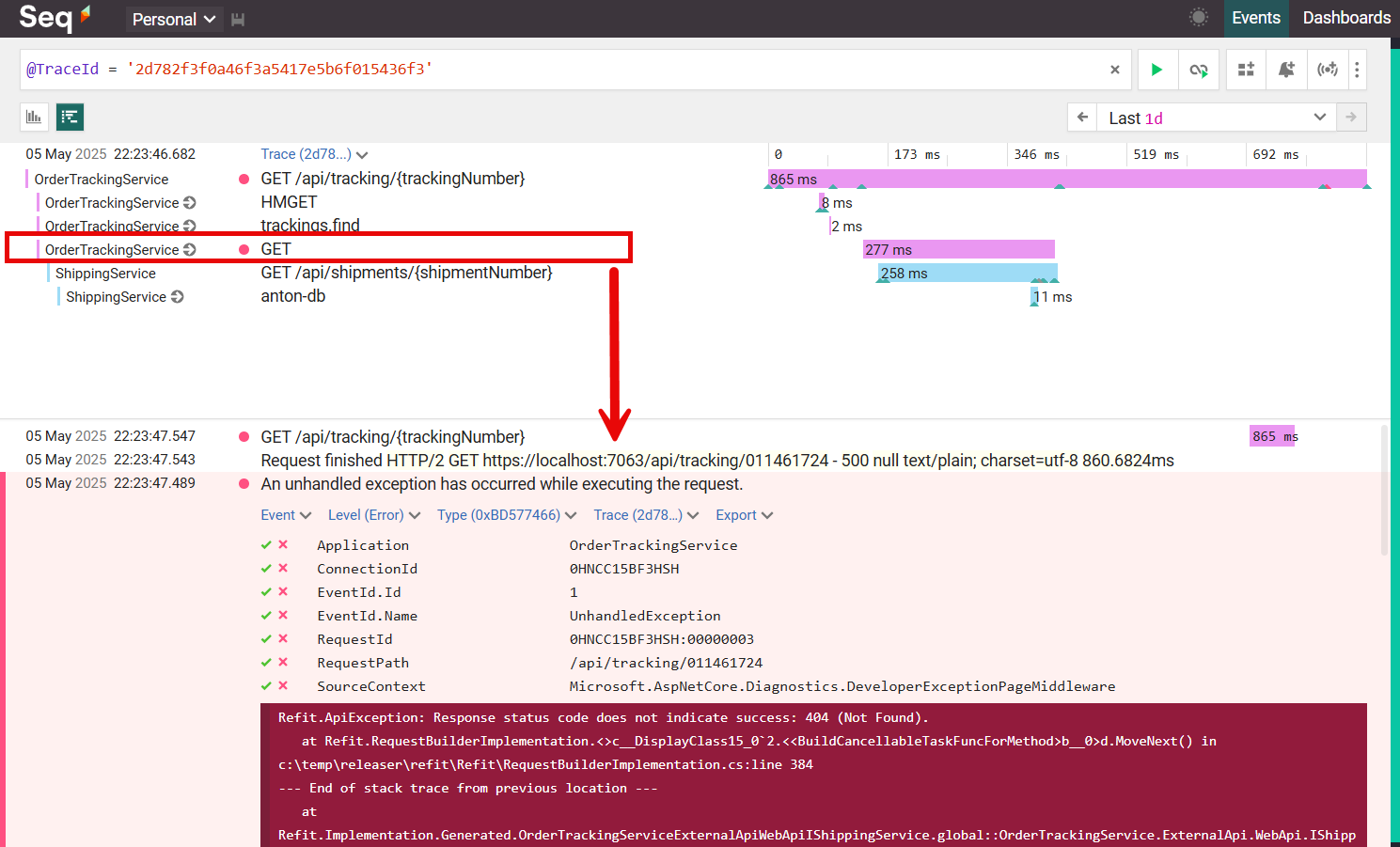
Task: Click the 277 ms span bar
Action: pyautogui.click(x=959, y=249)
